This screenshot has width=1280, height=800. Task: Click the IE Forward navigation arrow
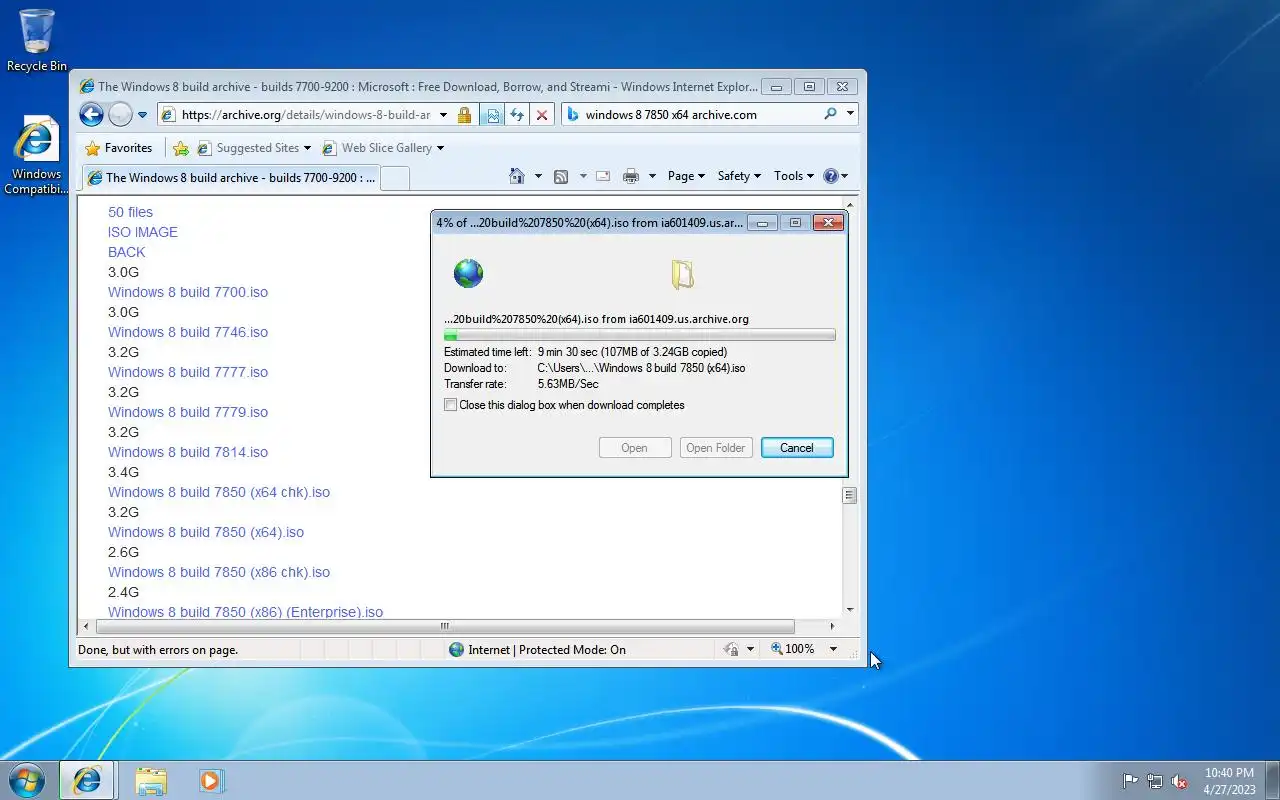[120, 114]
